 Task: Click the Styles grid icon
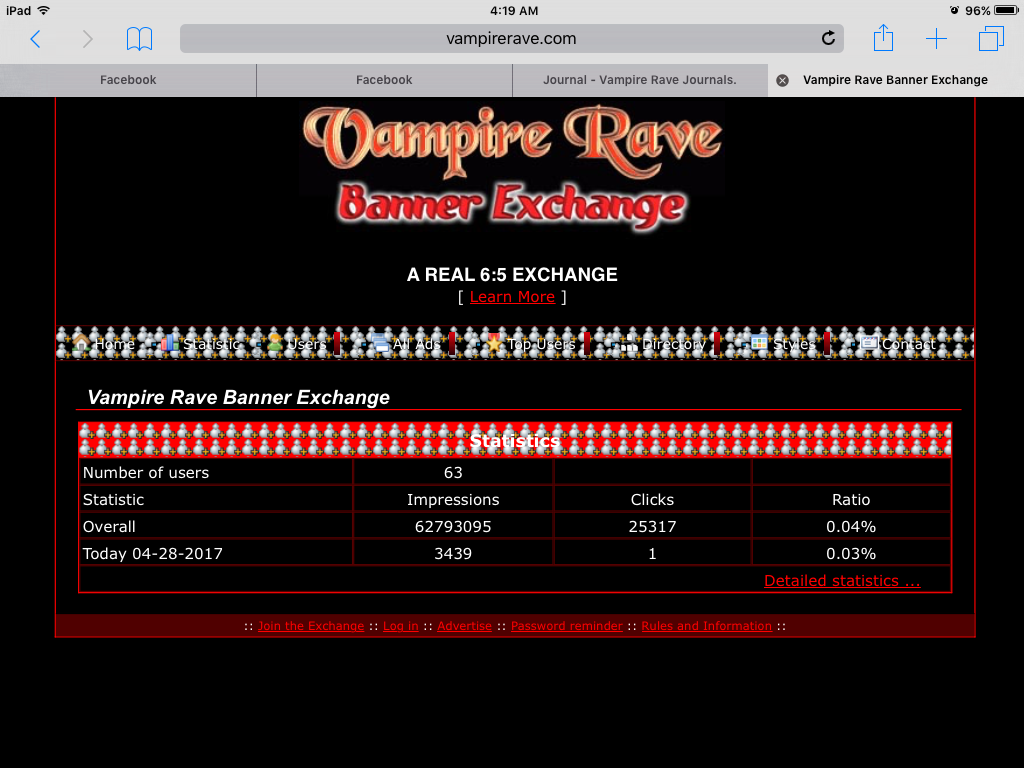tap(759, 342)
